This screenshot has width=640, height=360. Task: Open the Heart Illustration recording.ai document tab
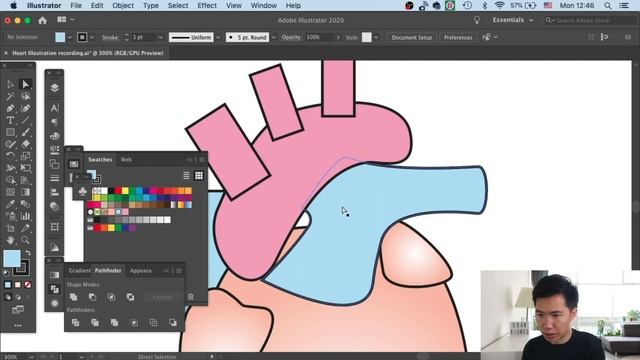pos(87,53)
